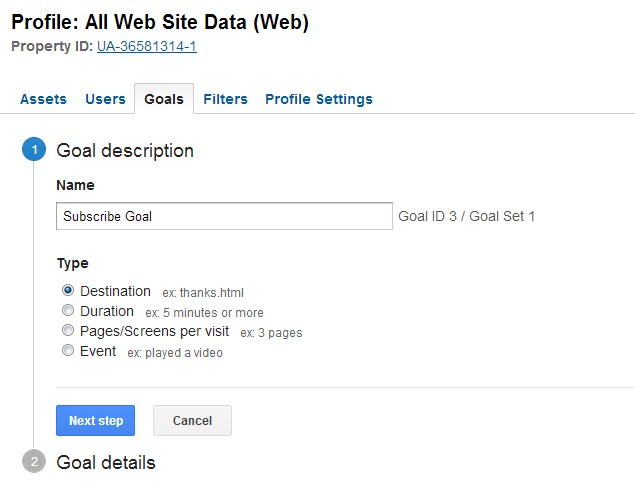This screenshot has height=504, width=635.
Task: Select the Destination radio button
Action: 68,290
